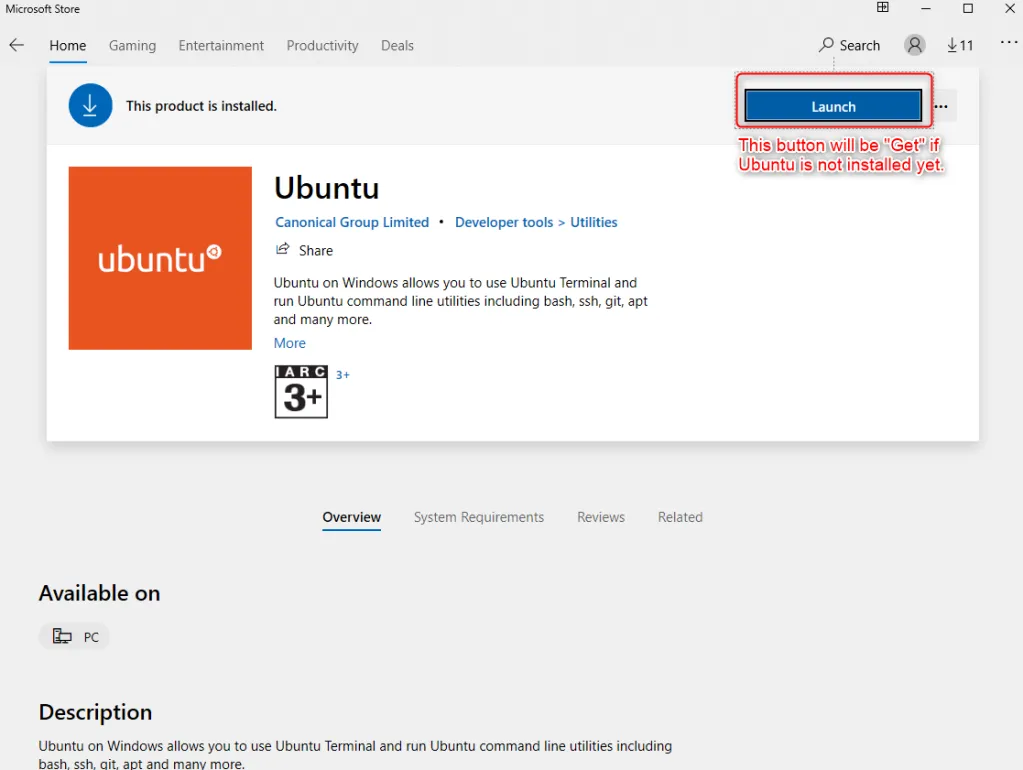Expand the description with More

coord(289,343)
